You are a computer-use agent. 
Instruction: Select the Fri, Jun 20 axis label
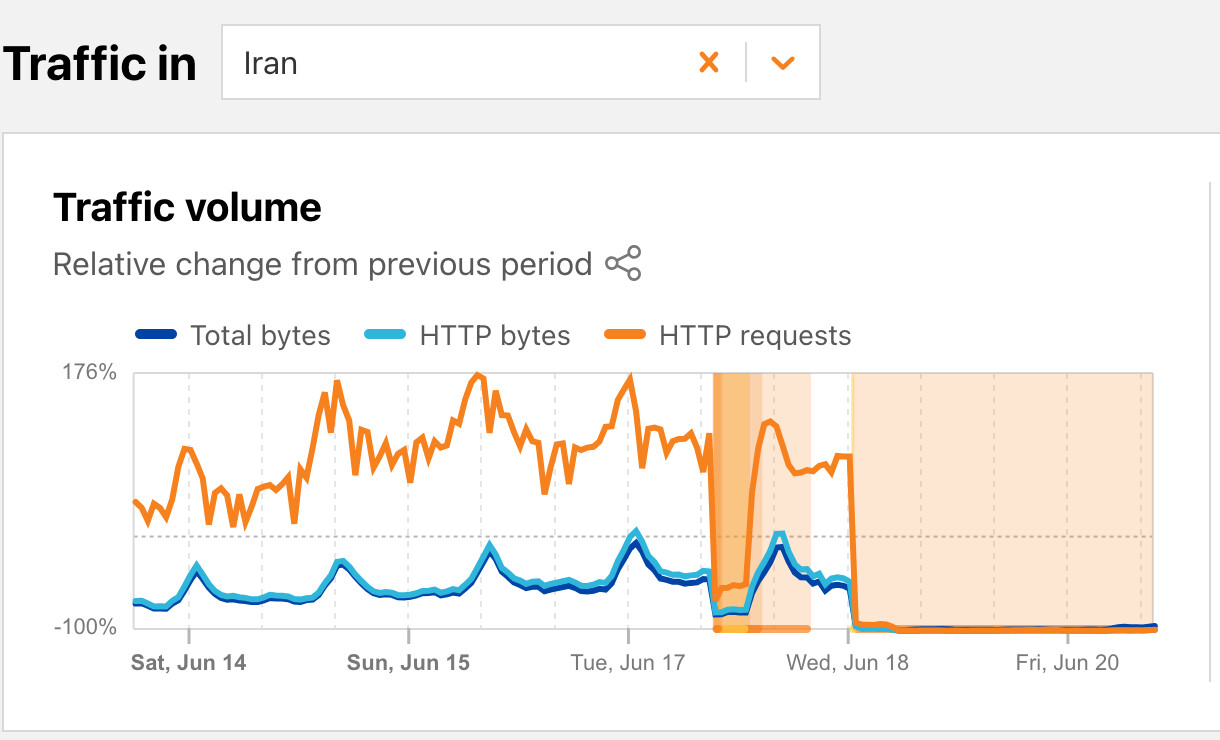coord(1067,662)
